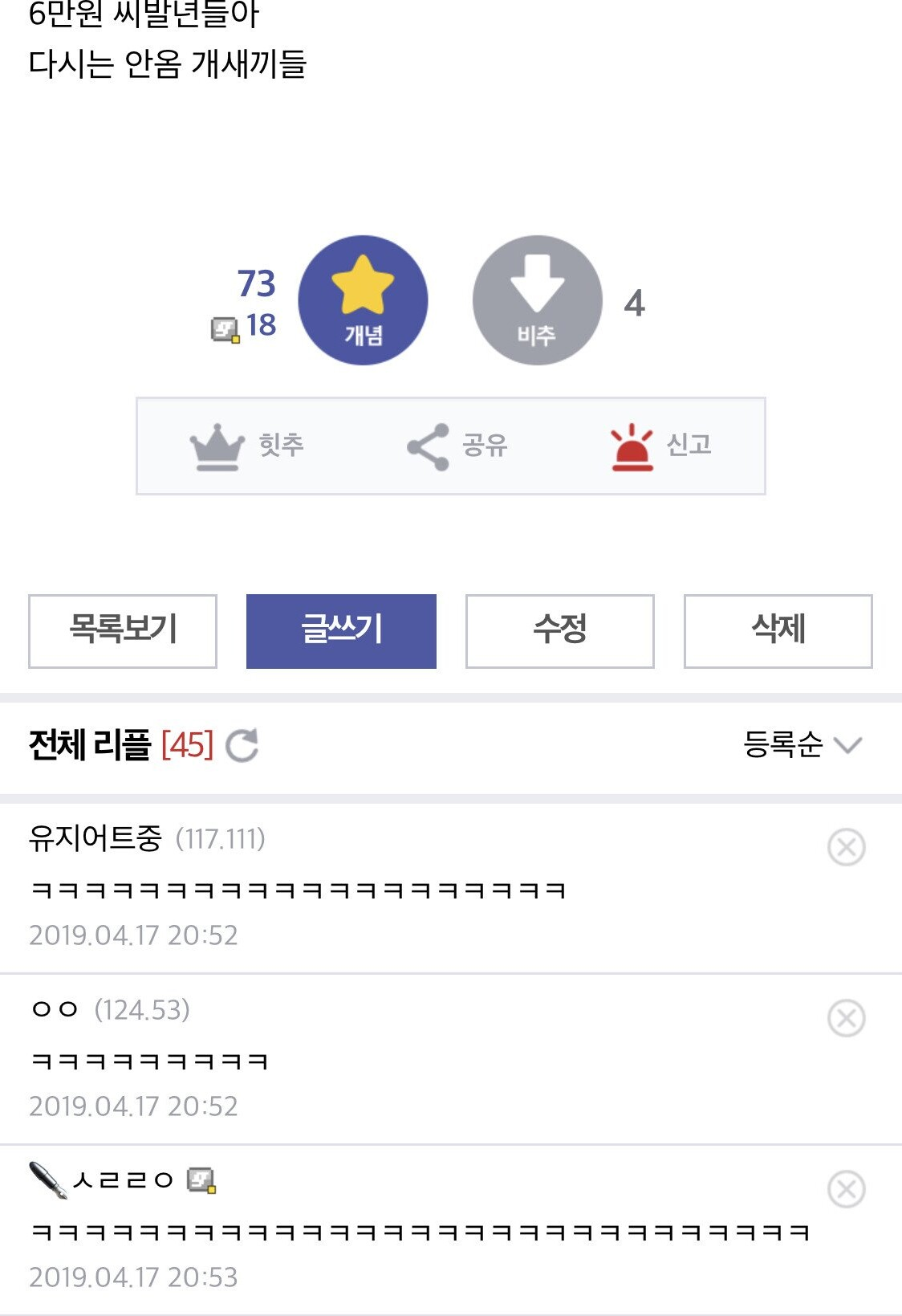
Task: Delete the comment by ㅇㅇ (124.53)
Action: pyautogui.click(x=846, y=1018)
